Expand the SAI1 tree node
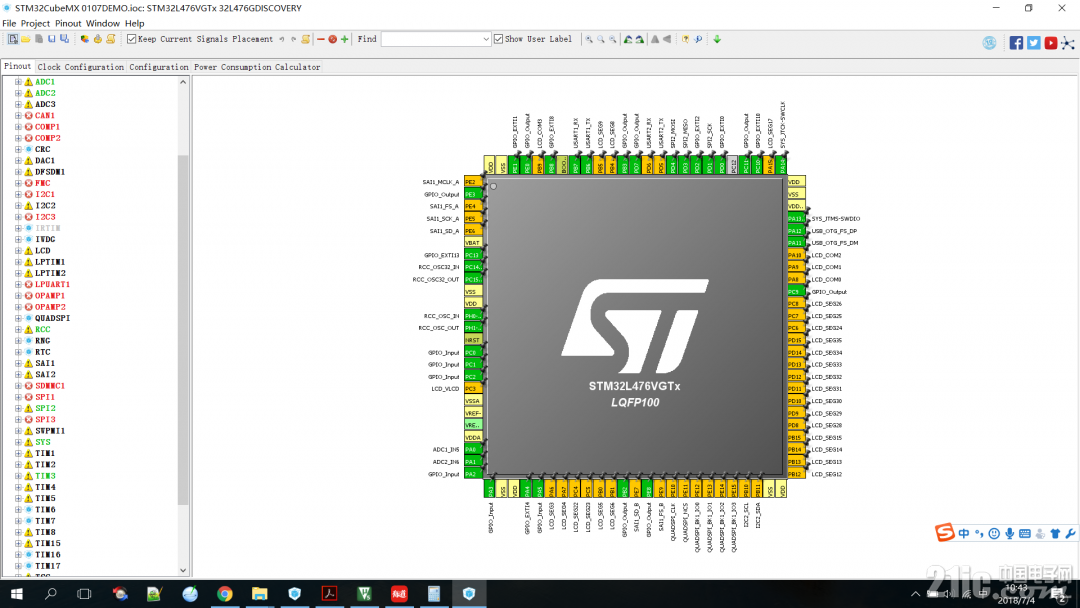 [x=18, y=364]
